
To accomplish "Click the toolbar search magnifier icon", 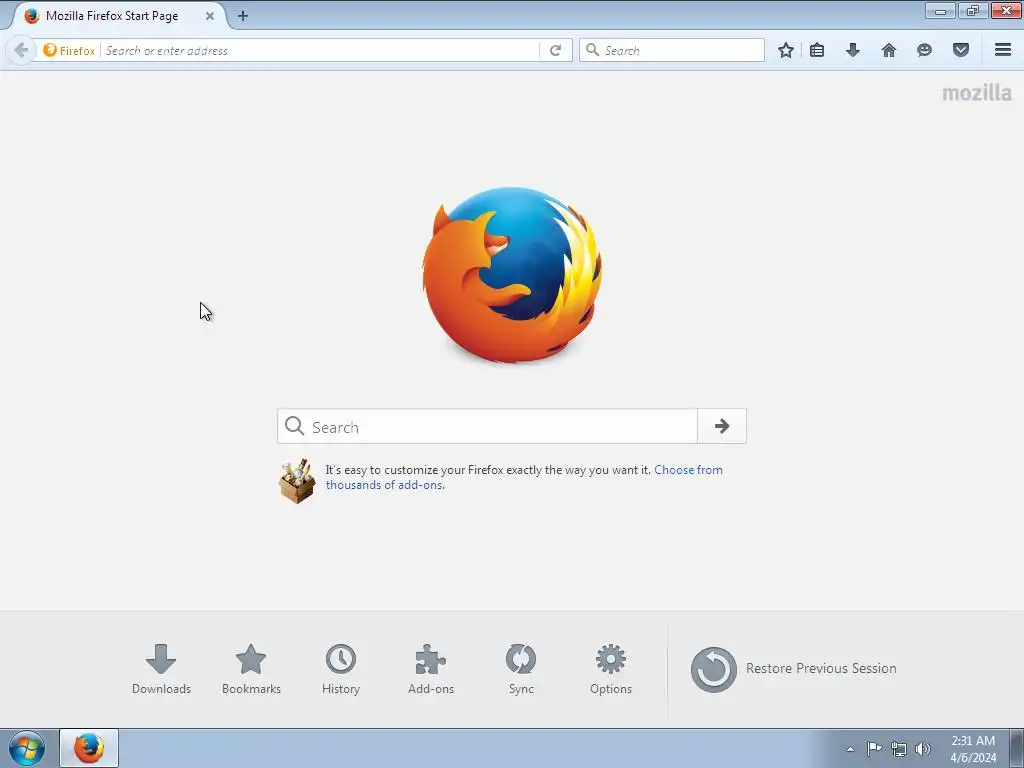I will coord(592,50).
